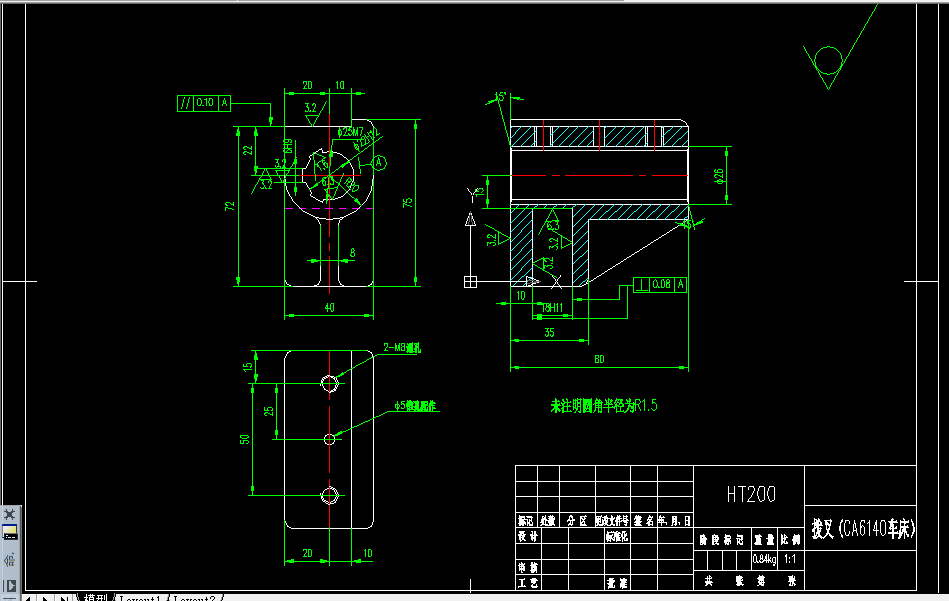Select the perpendicularity tolerance frame 0.08 A
The width and height of the screenshot is (949, 601).
660,284
